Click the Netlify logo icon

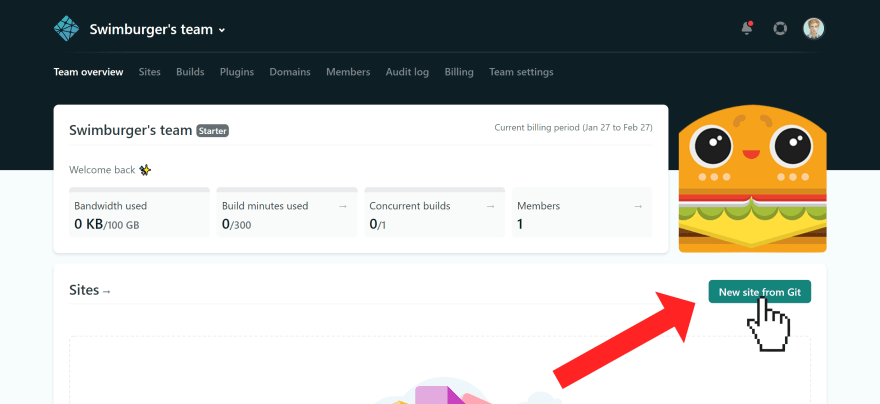click(66, 29)
